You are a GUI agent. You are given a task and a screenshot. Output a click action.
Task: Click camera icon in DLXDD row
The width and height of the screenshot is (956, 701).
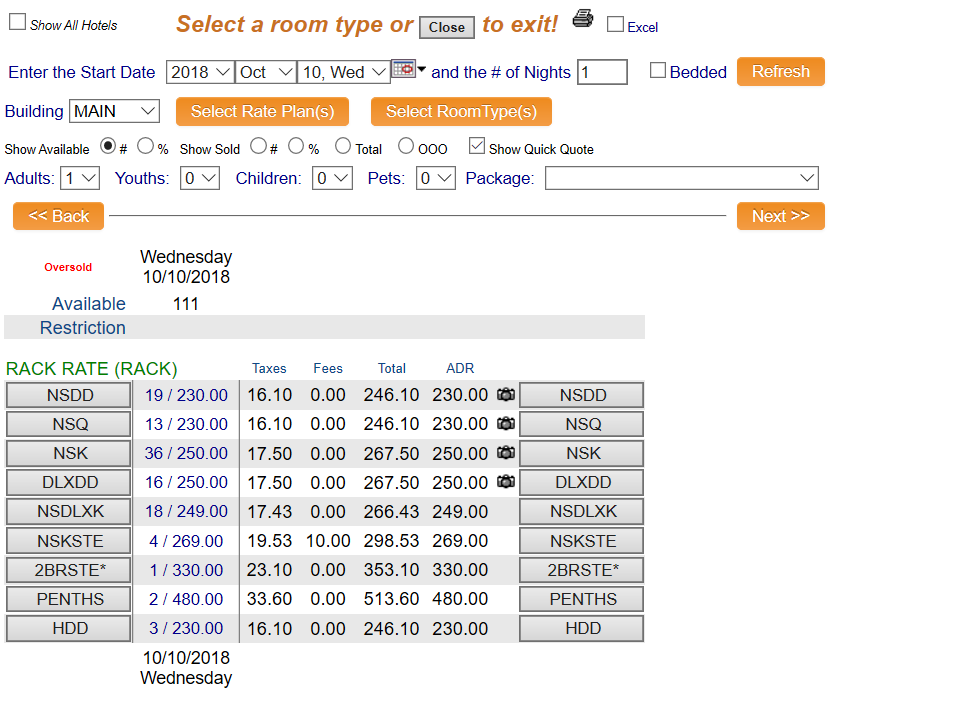pos(506,482)
